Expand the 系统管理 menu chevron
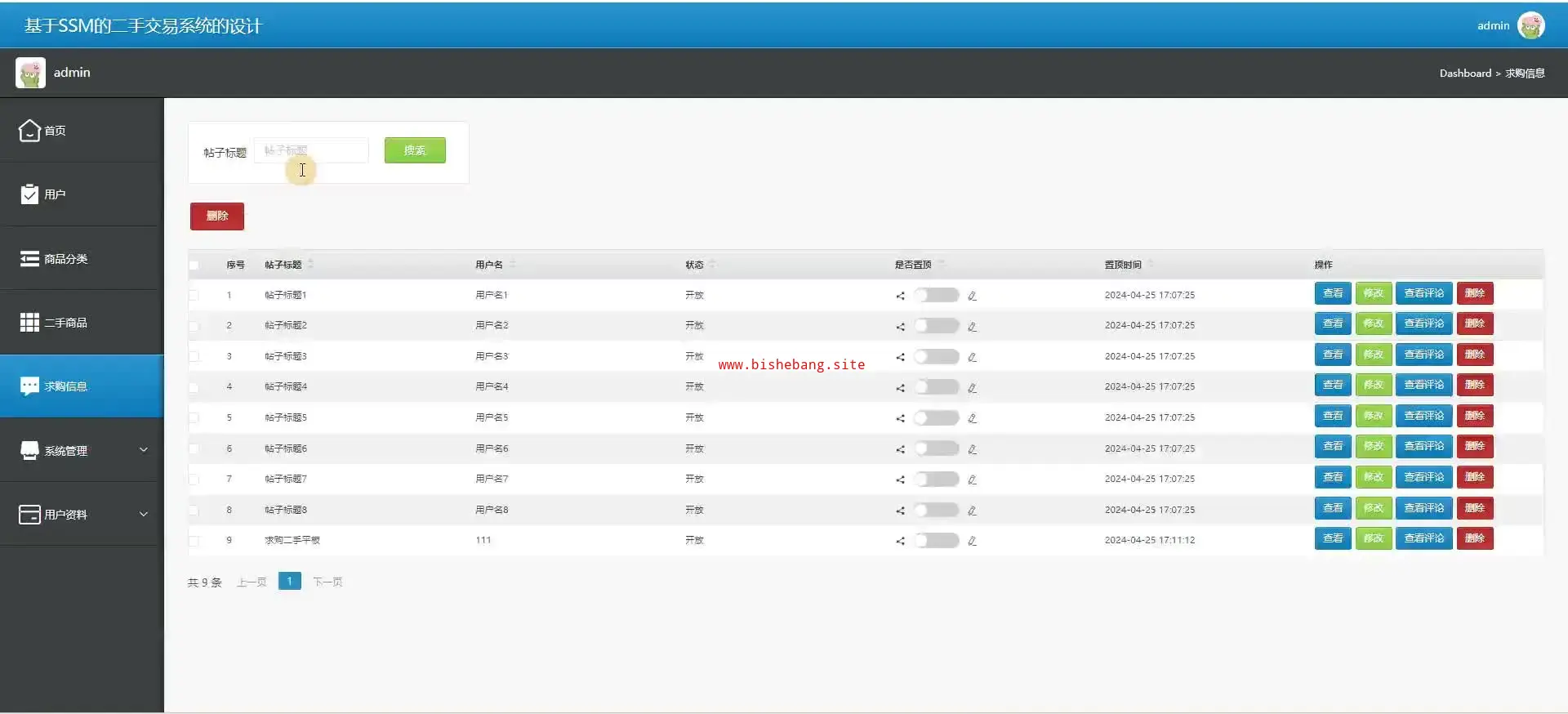The width and height of the screenshot is (1568, 714). 144,450
